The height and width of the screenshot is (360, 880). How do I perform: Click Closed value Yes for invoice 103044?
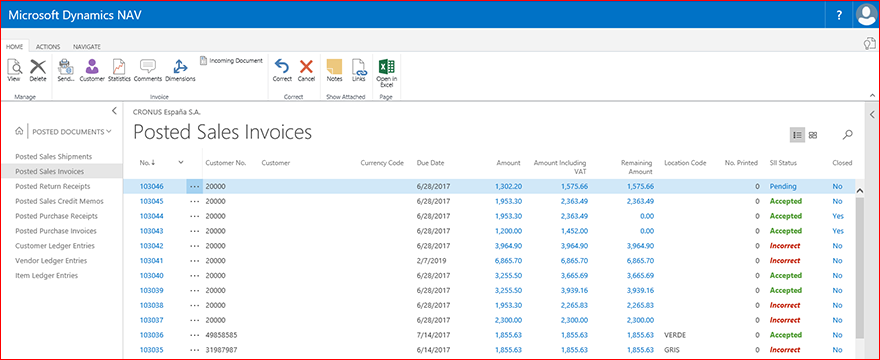838,216
